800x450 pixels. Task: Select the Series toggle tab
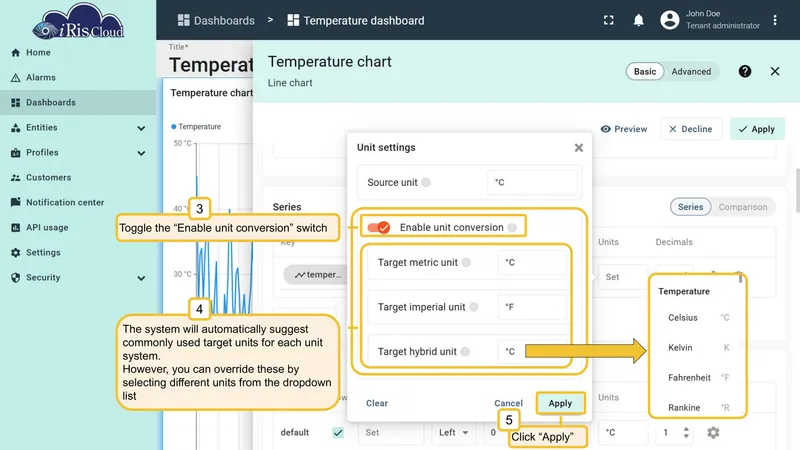(690, 207)
